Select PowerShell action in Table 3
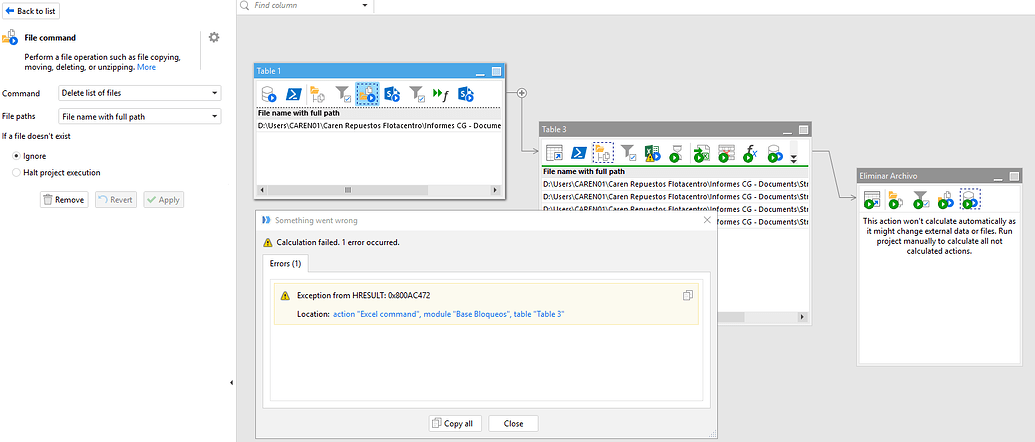 click(x=579, y=154)
